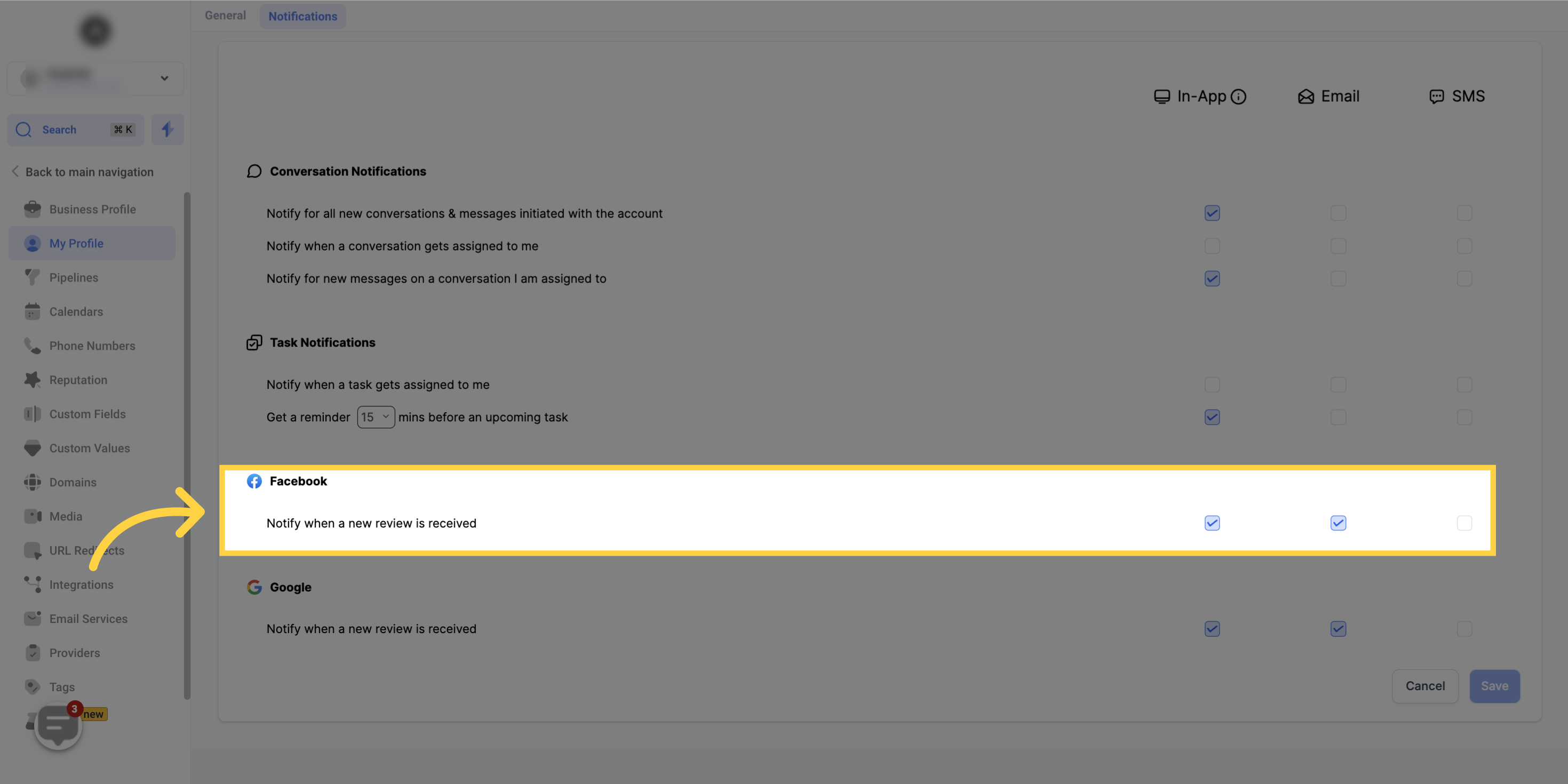Expand the reminder minutes dropdown
Screen dimensions: 1568x784
pyautogui.click(x=375, y=416)
